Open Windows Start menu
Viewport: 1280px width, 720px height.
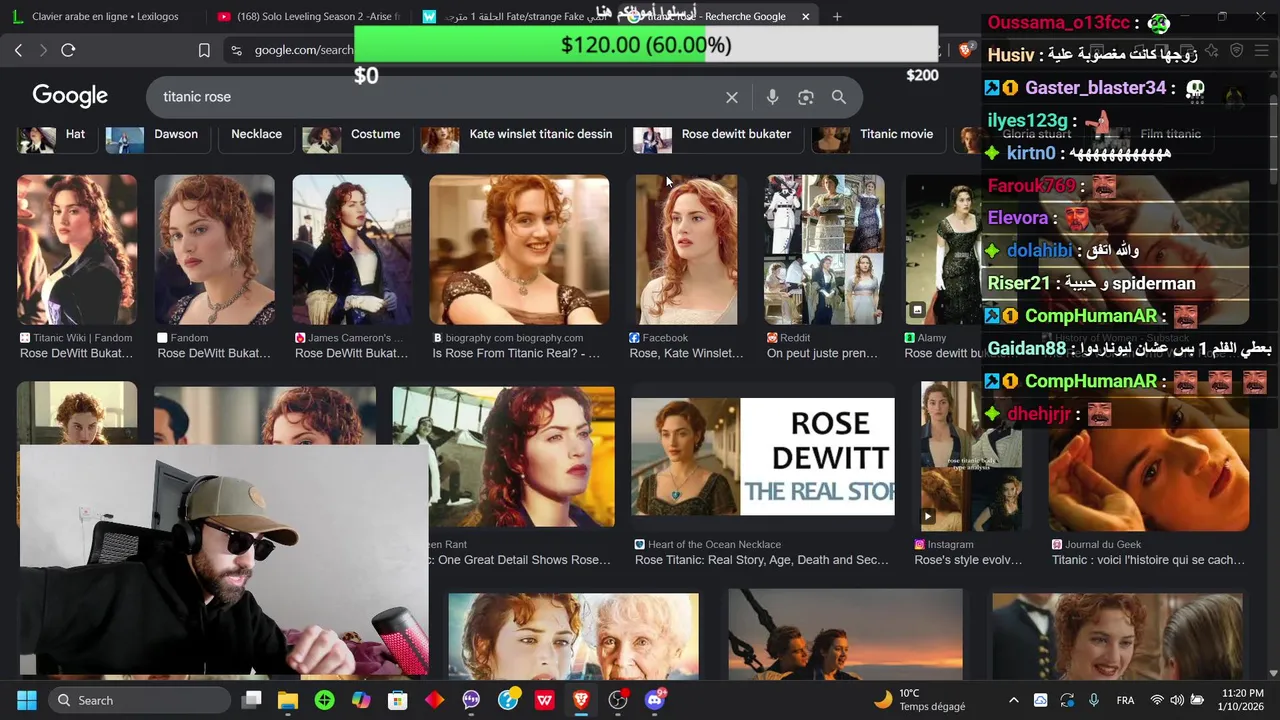pos(27,700)
